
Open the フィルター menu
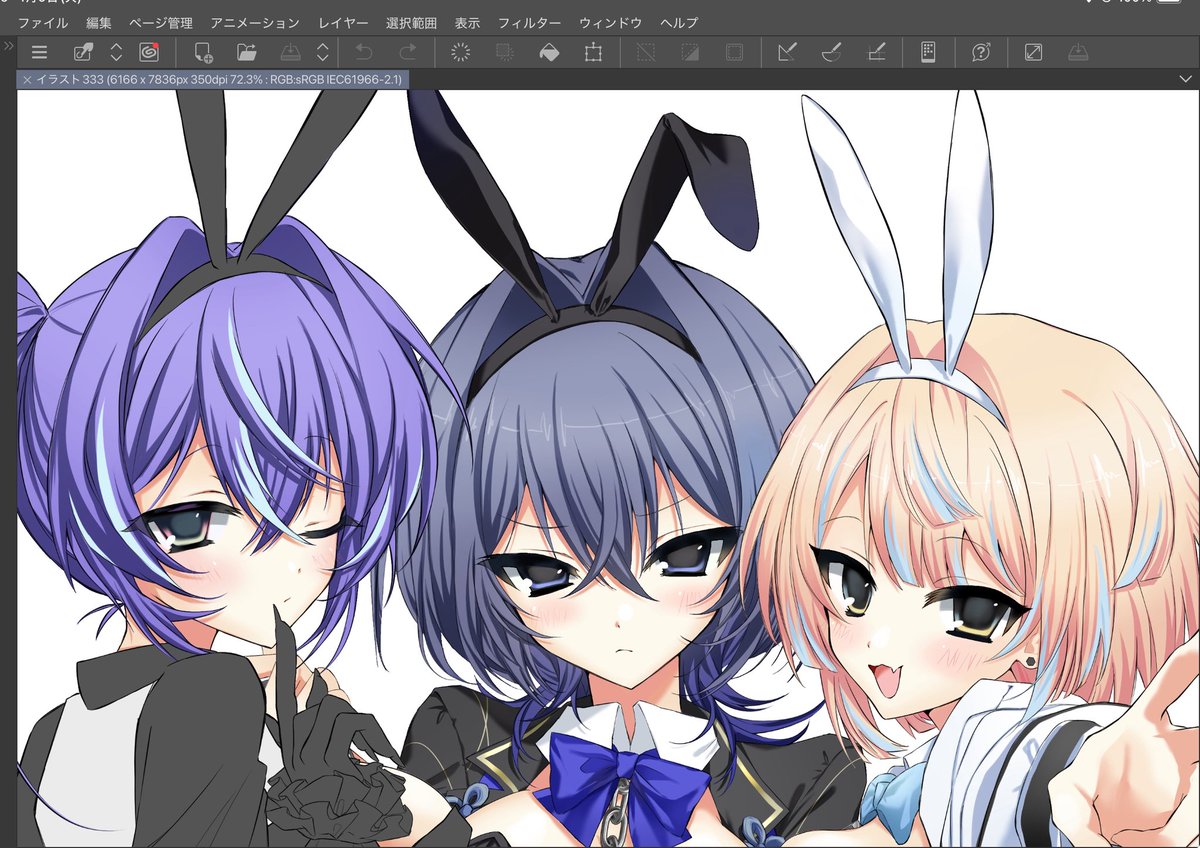[x=530, y=22]
